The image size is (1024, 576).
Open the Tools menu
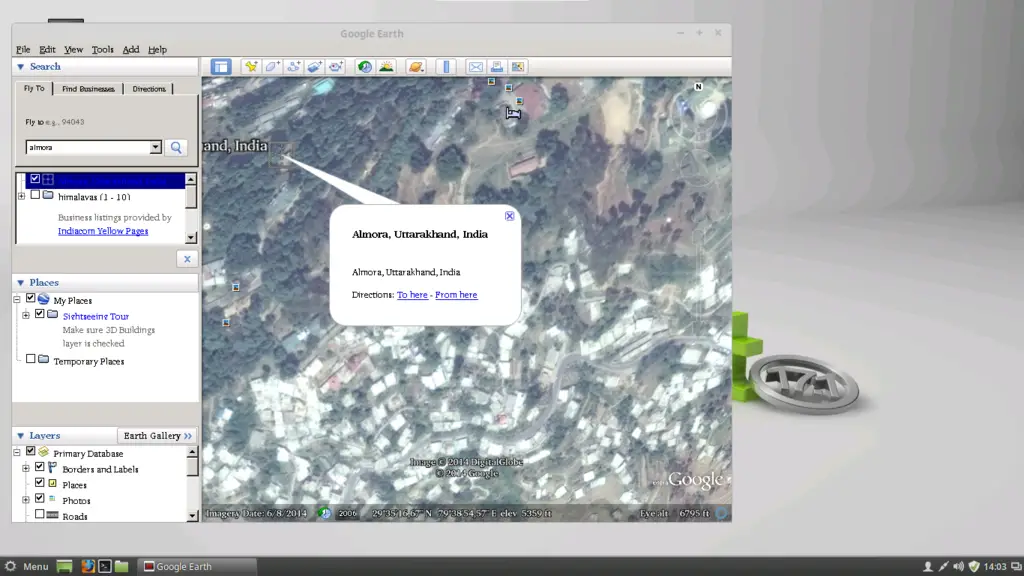(103, 50)
